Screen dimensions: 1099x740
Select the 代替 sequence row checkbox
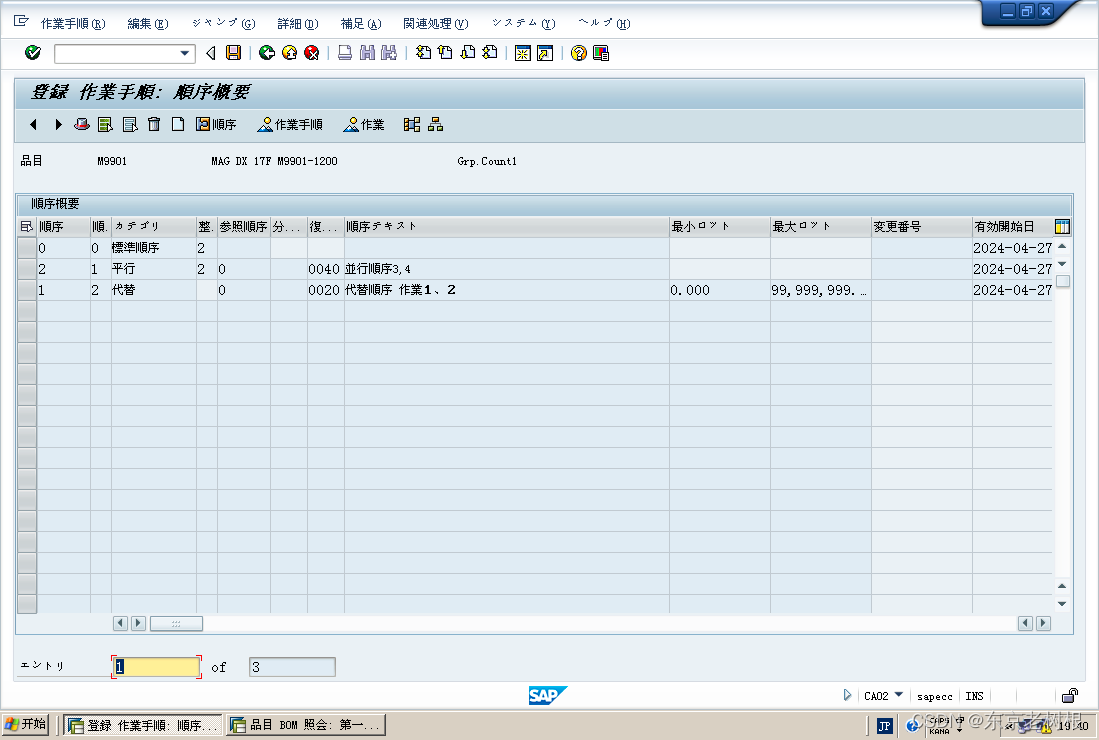coord(27,290)
